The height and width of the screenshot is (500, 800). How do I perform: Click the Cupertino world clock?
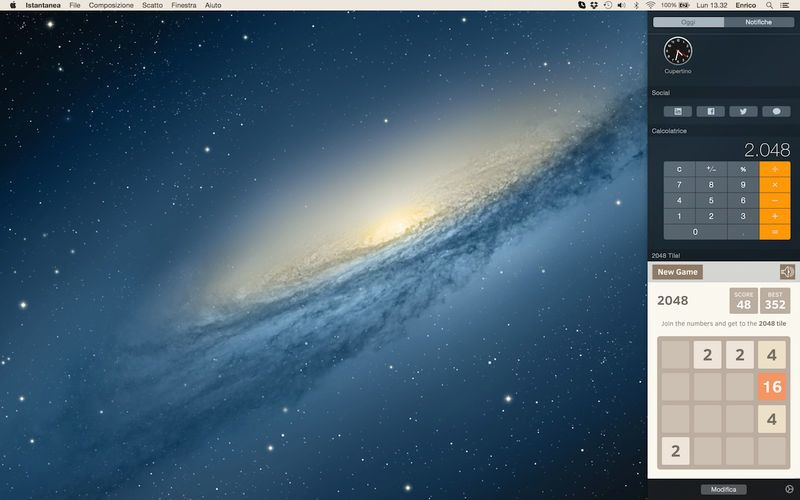678,55
